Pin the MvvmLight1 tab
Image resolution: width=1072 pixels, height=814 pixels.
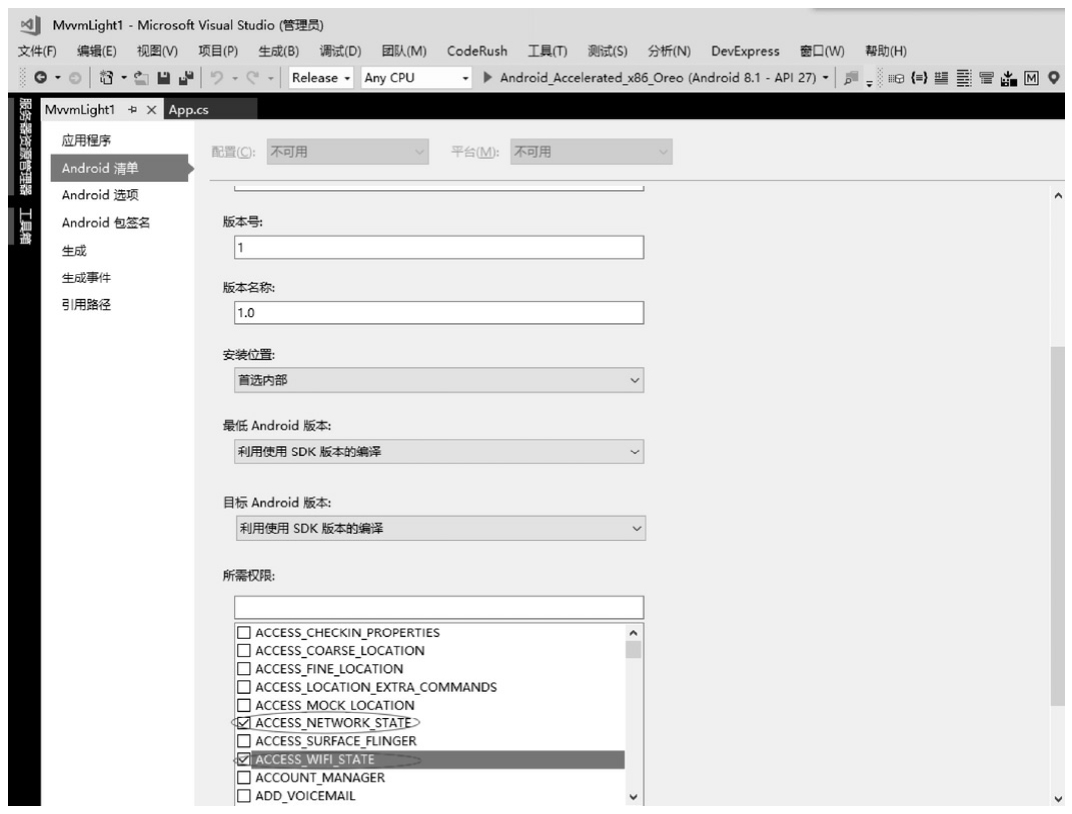133,109
